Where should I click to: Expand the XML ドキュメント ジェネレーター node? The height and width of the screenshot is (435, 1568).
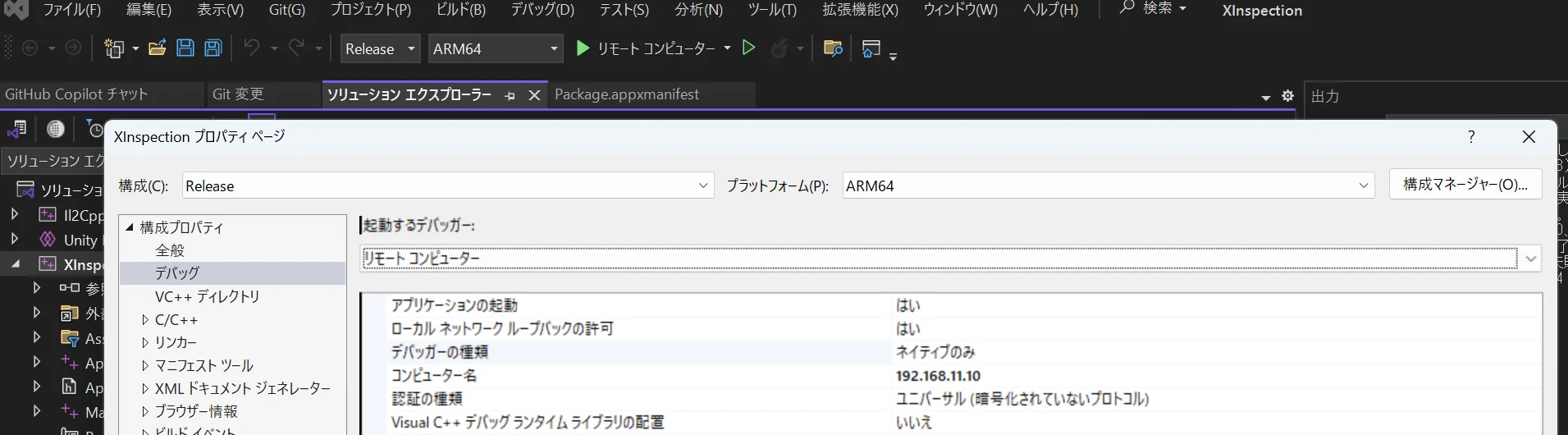pyautogui.click(x=145, y=389)
